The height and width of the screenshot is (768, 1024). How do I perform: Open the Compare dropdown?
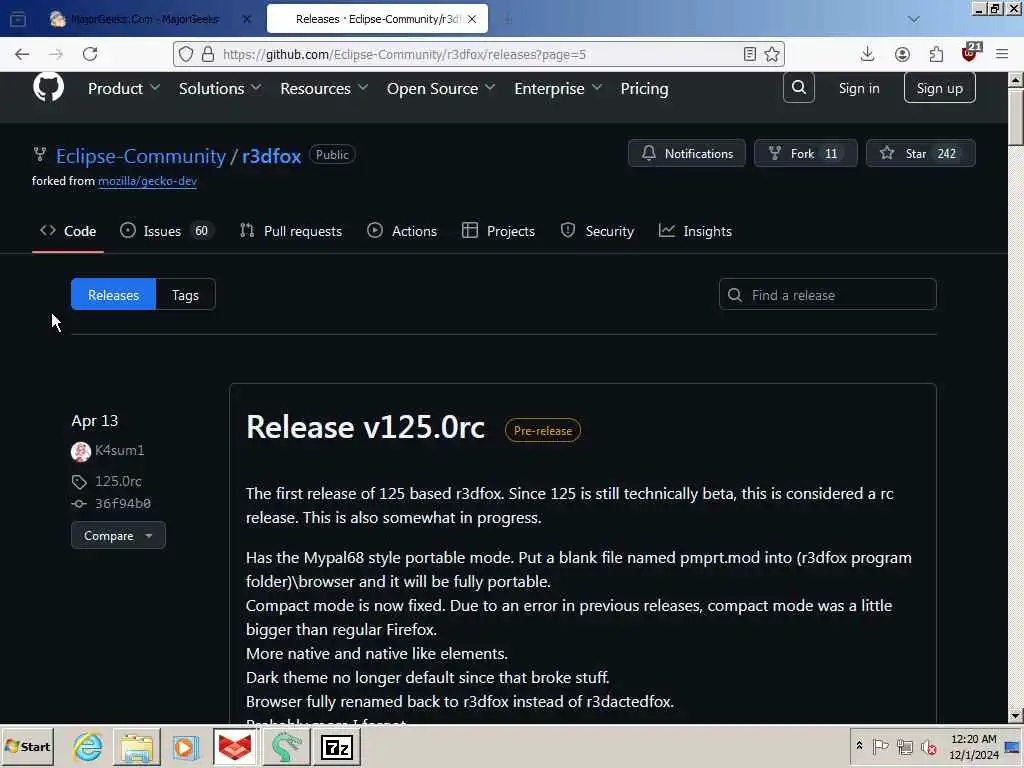(118, 536)
